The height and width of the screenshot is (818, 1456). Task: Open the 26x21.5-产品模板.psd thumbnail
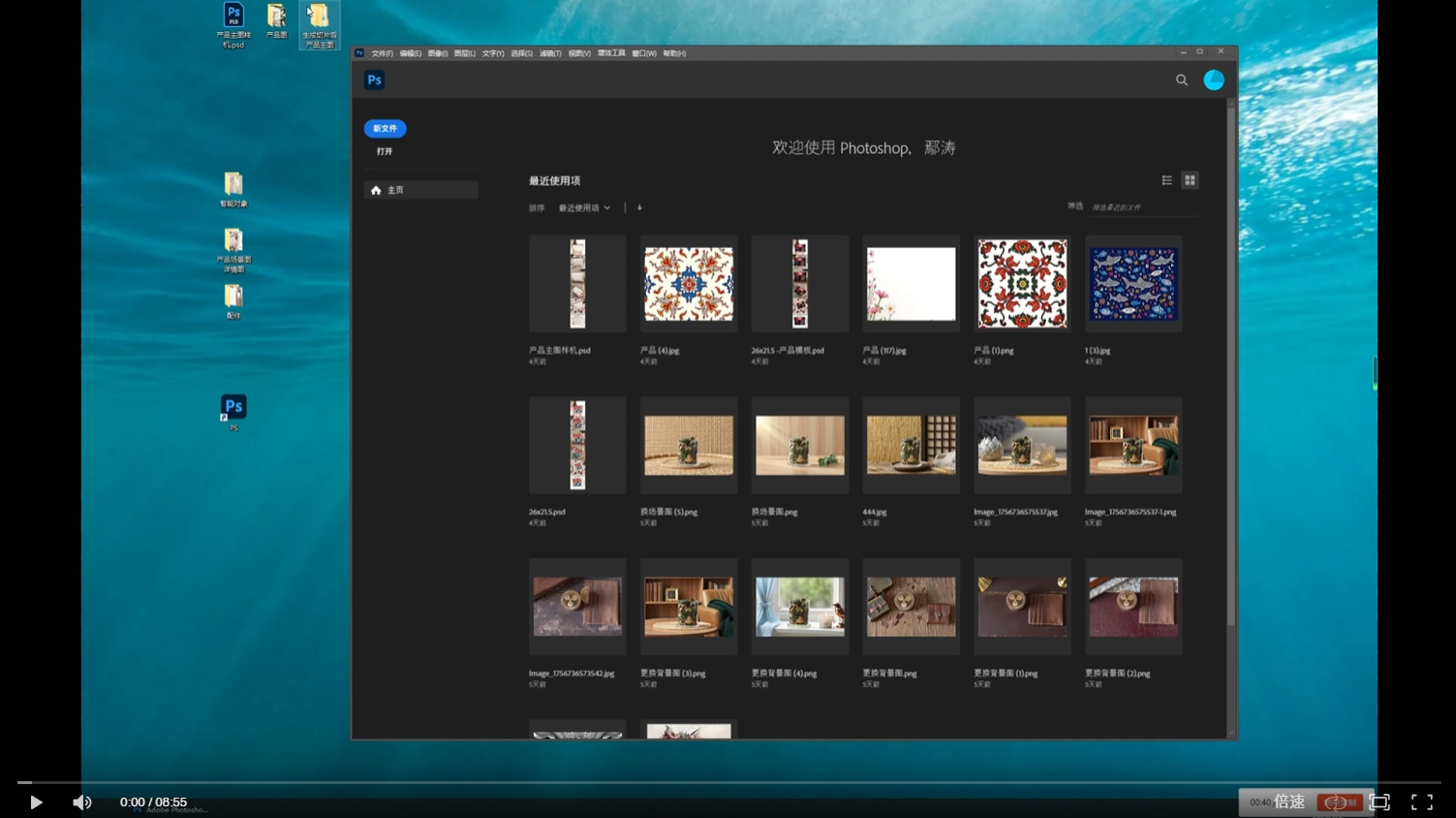pos(800,284)
